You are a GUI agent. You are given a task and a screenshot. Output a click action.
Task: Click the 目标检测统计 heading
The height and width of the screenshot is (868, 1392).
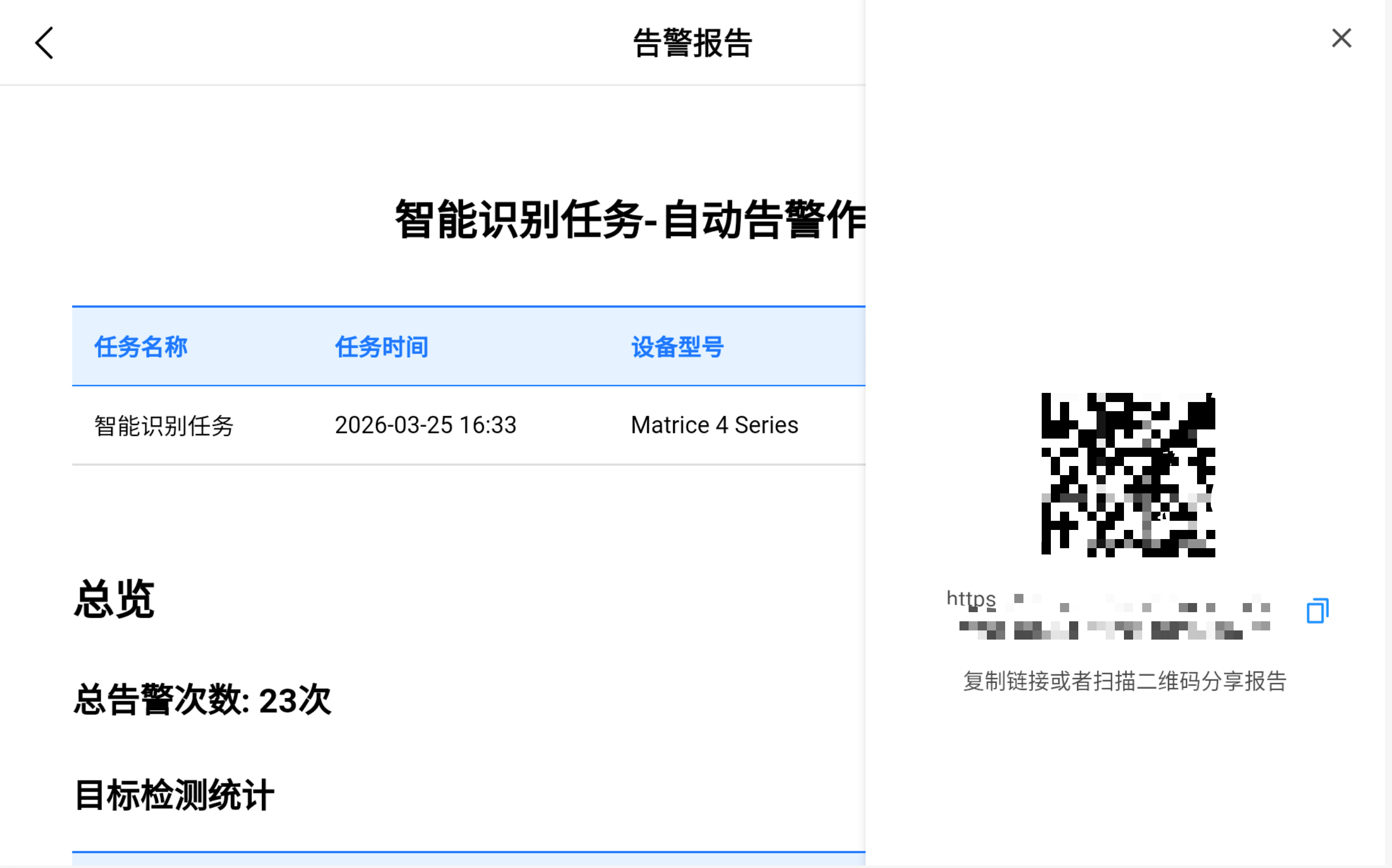point(174,796)
